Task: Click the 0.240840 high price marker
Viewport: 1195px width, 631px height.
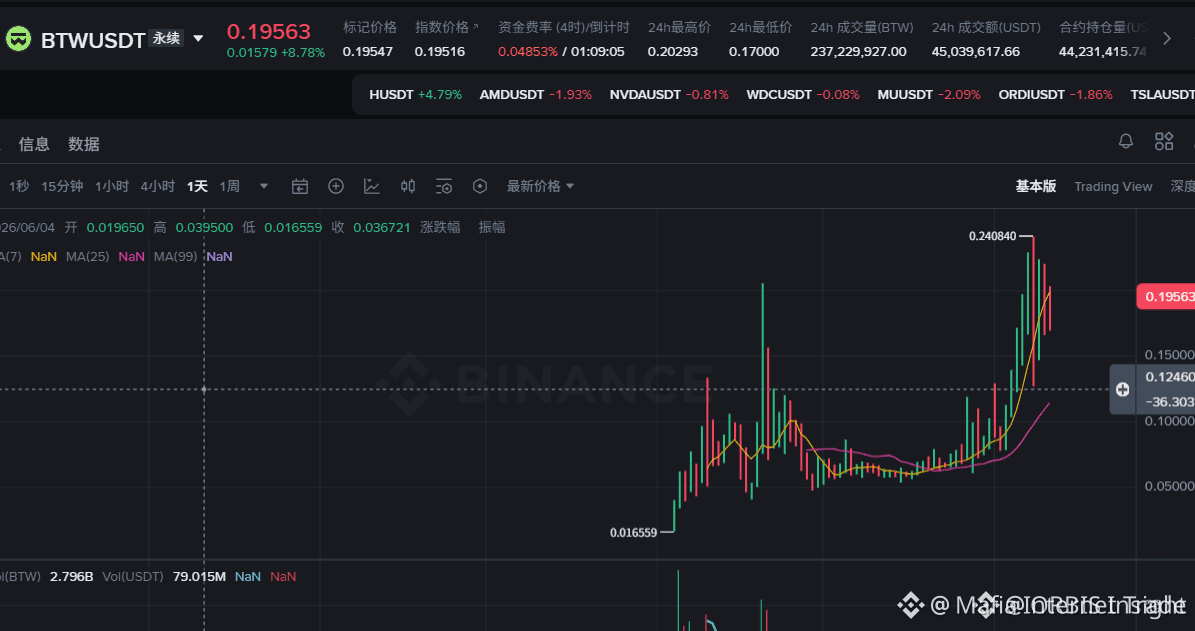Action: click(x=992, y=236)
